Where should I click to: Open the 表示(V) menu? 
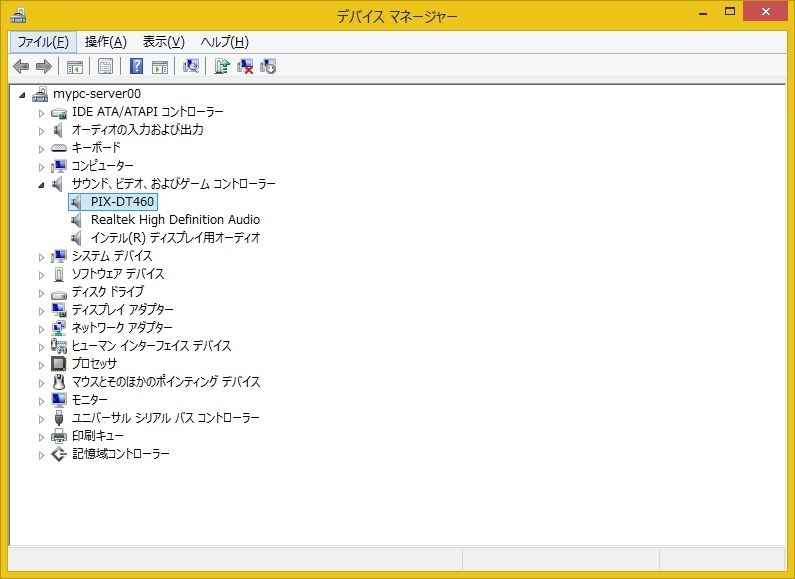(163, 42)
